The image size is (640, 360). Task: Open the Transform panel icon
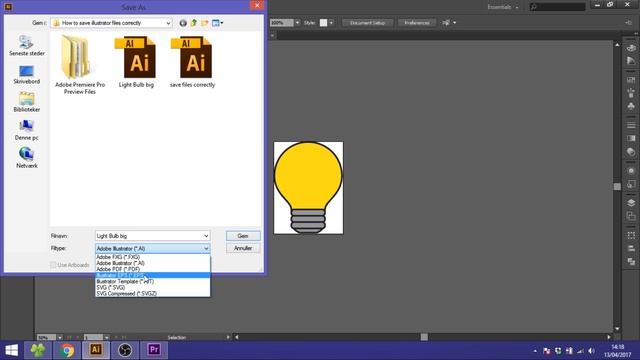tap(631, 235)
